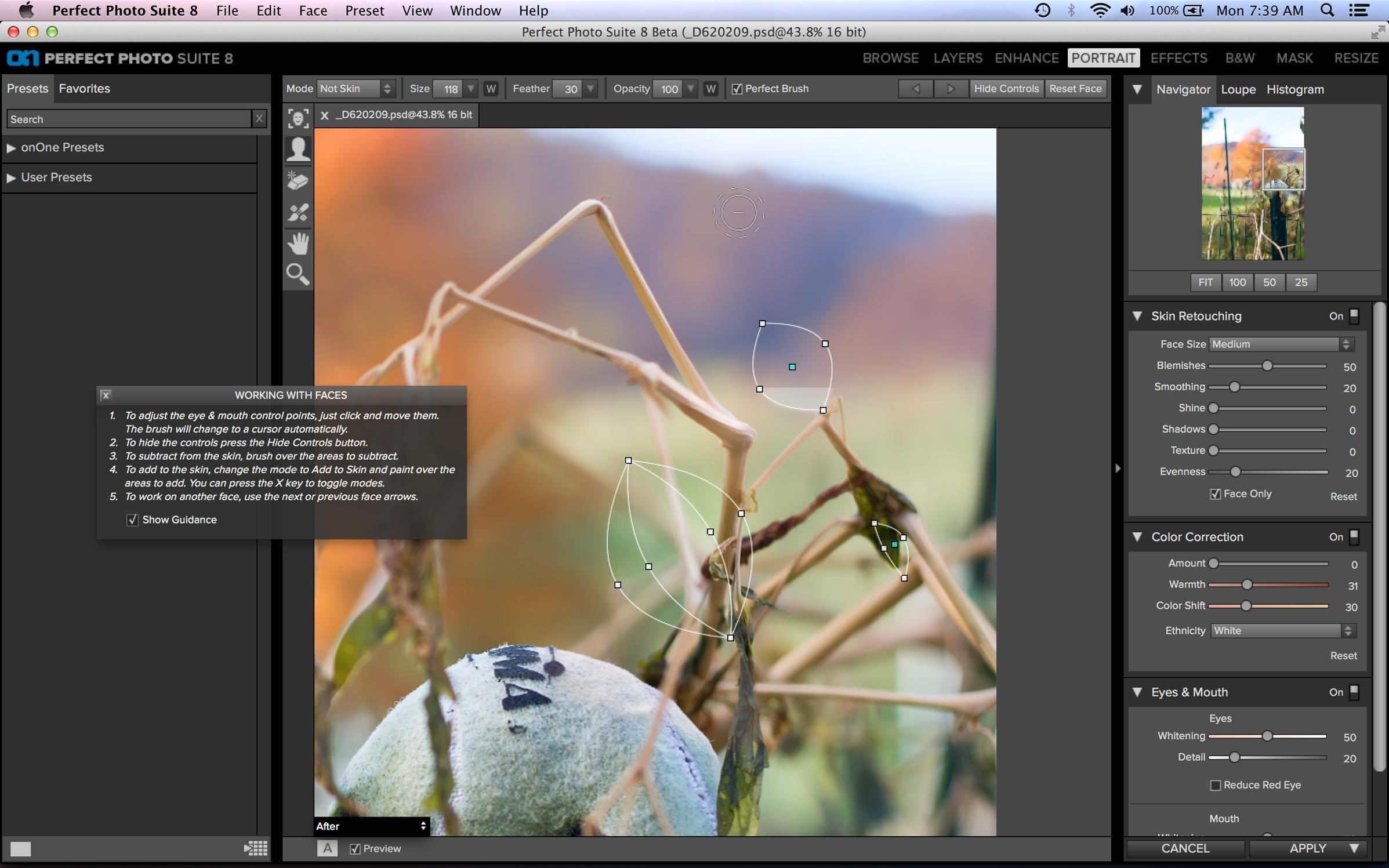Click the Warmth slider handle
Screen dimensions: 1389x868
point(1247,584)
